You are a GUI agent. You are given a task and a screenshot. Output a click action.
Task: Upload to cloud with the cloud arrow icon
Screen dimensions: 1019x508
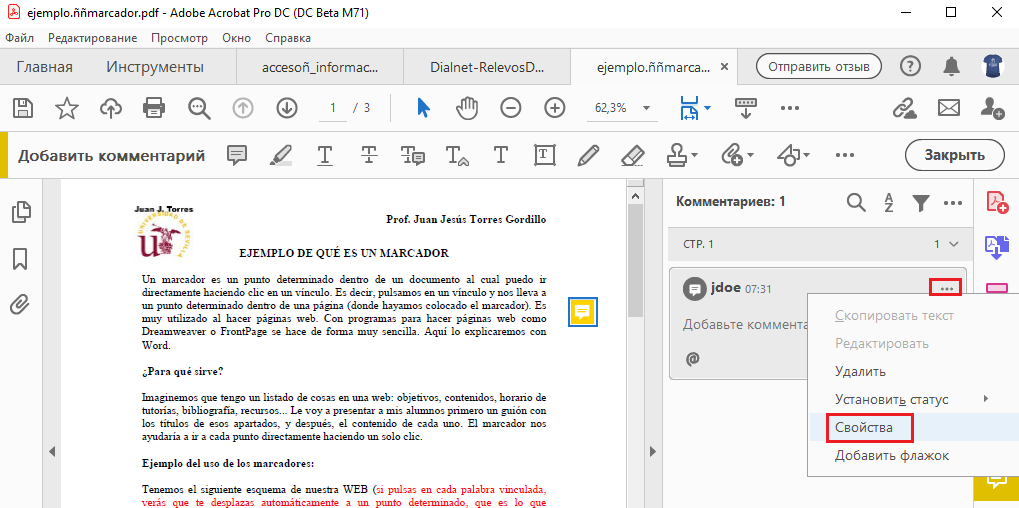pos(110,108)
